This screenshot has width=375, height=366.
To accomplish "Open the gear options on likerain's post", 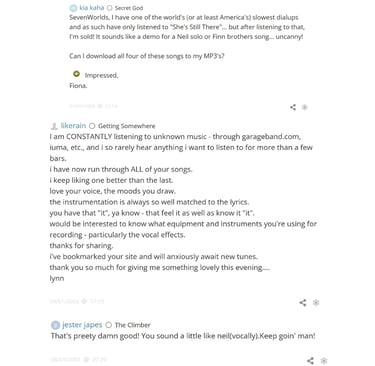I will 316,302.
